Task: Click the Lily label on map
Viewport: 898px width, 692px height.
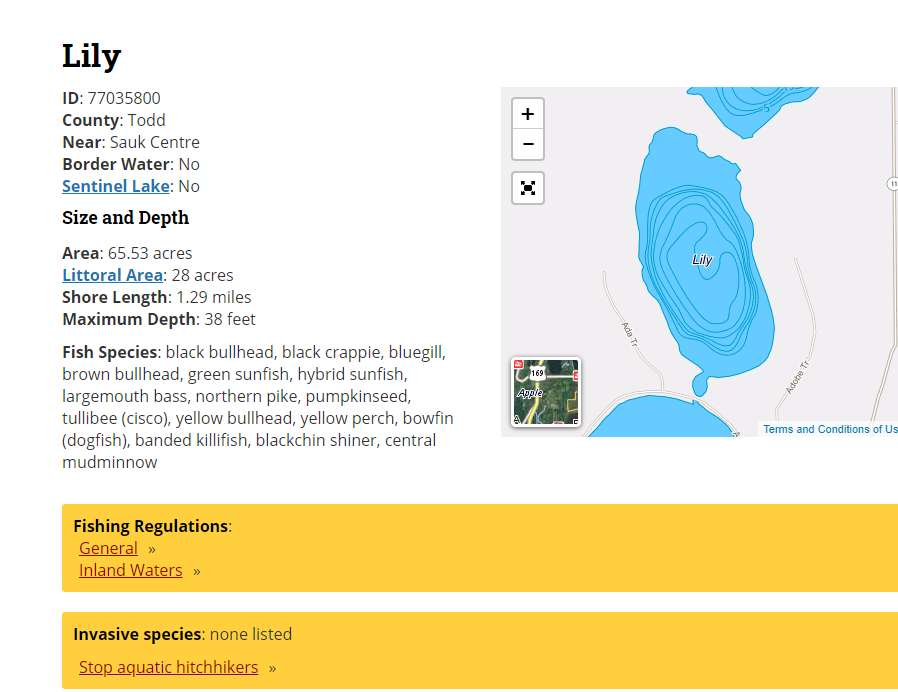Action: pos(702,260)
